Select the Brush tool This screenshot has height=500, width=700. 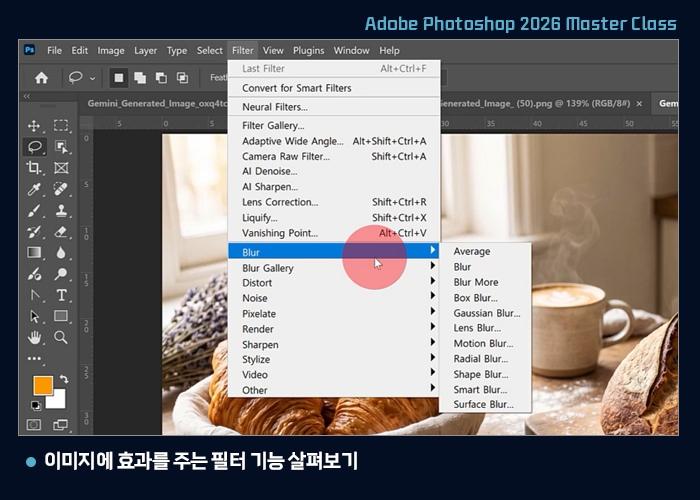tap(34, 211)
